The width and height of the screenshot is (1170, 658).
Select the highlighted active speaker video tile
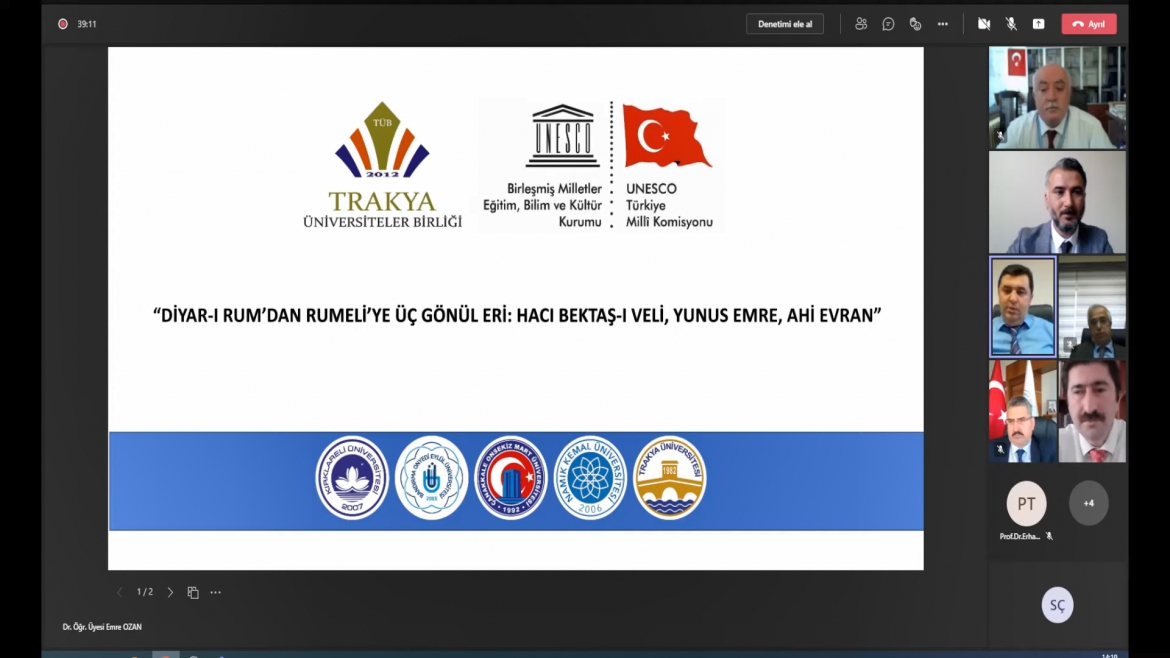(x=1023, y=307)
